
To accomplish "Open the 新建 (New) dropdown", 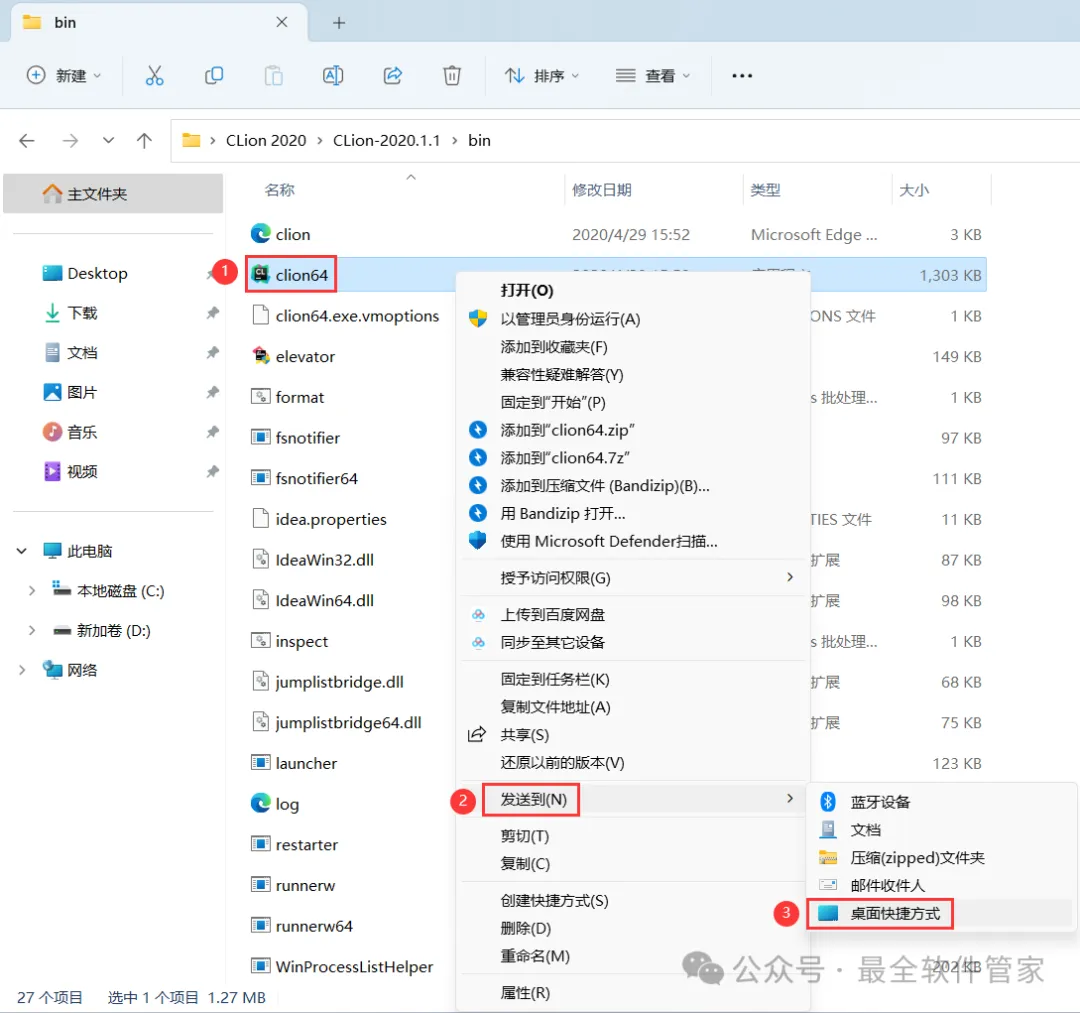I will tap(64, 76).
